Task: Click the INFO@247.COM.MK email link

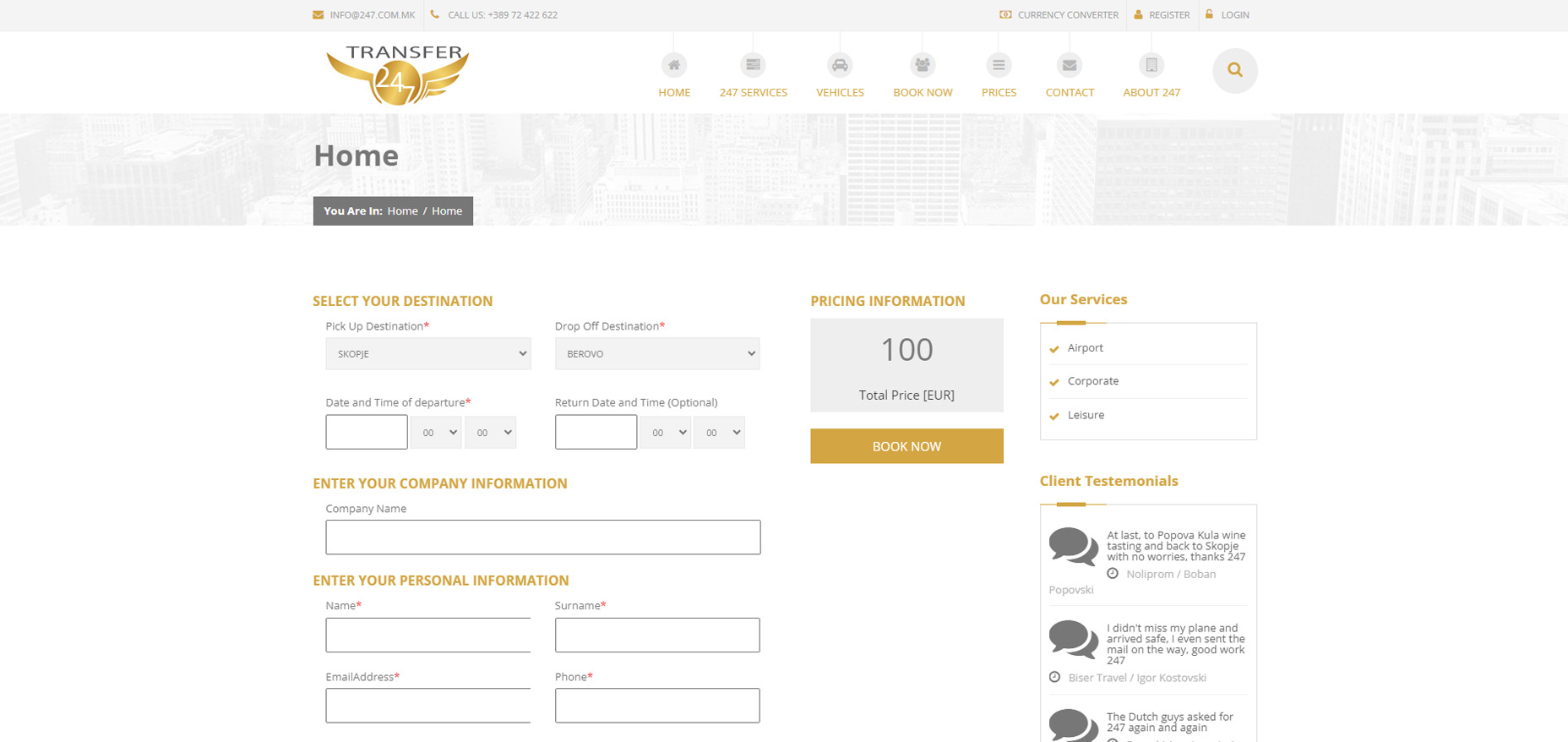Action: click(373, 14)
